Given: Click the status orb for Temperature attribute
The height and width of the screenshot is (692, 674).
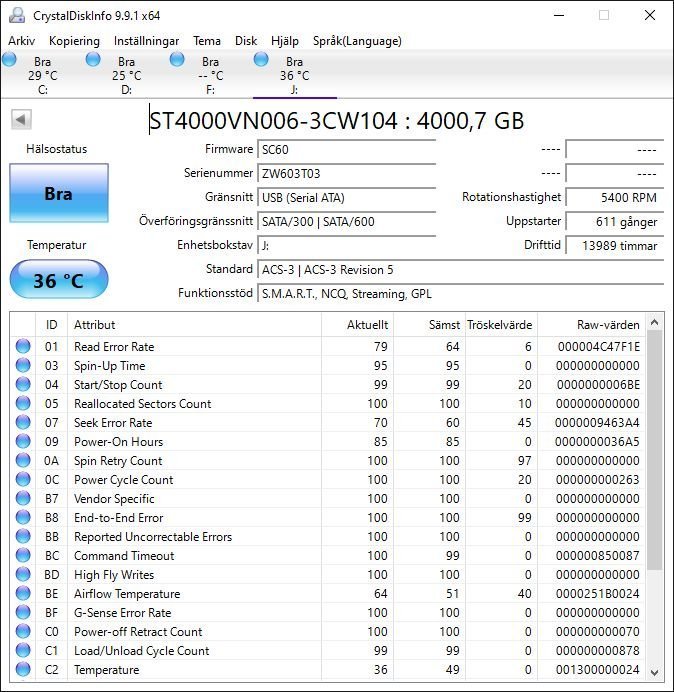Looking at the screenshot, I should click(23, 669).
